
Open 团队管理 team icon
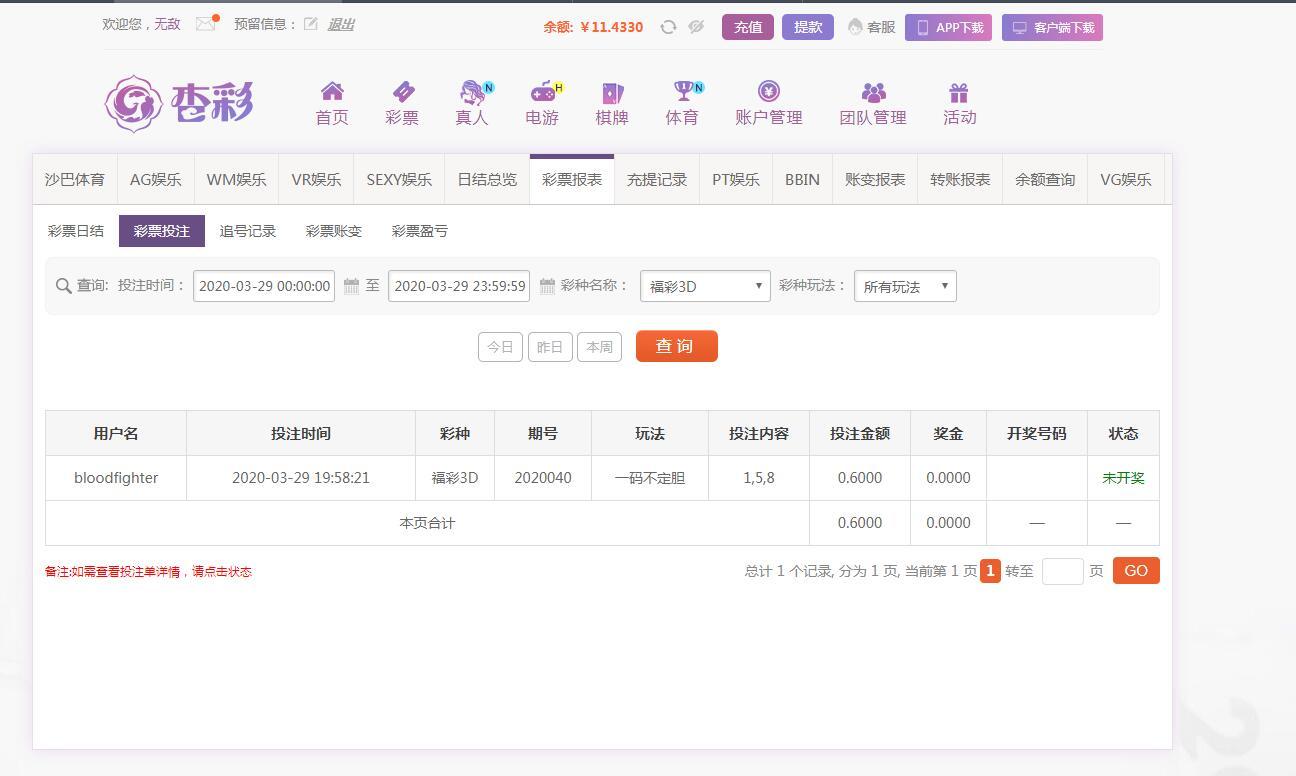tap(873, 92)
